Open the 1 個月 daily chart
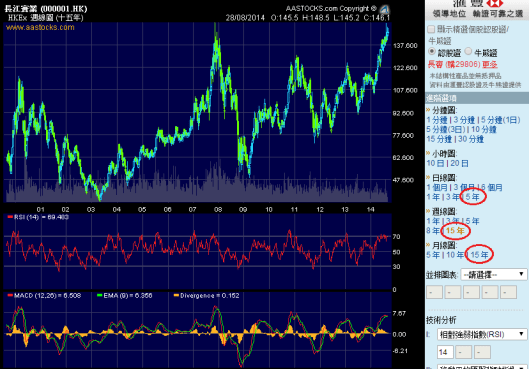 click(437, 188)
